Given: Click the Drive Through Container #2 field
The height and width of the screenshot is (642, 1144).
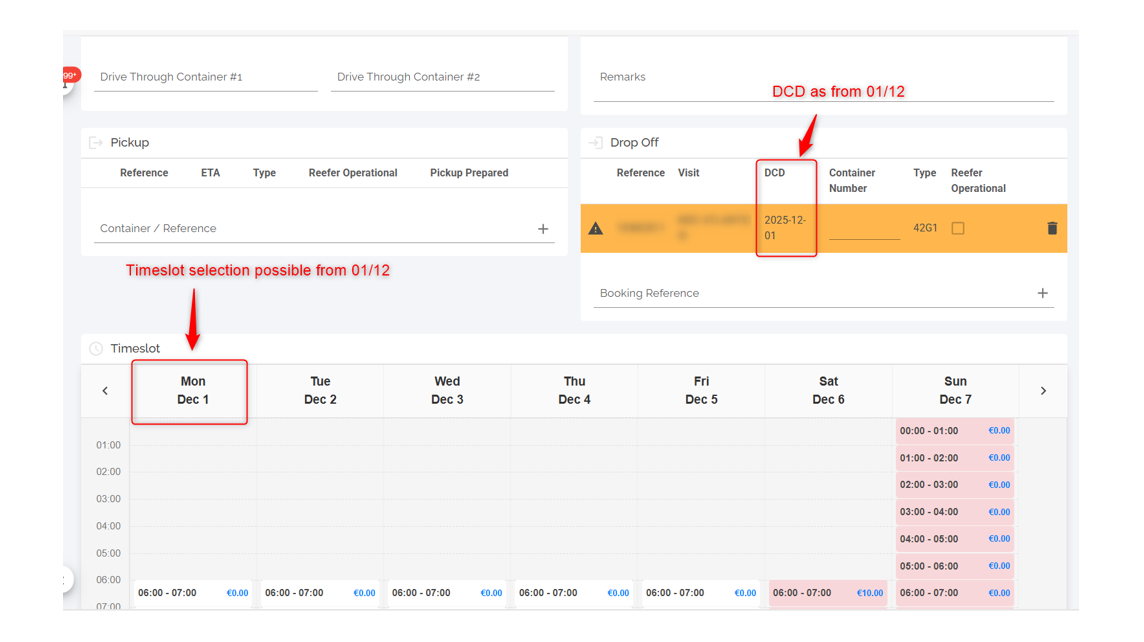Looking at the screenshot, I should point(442,77).
